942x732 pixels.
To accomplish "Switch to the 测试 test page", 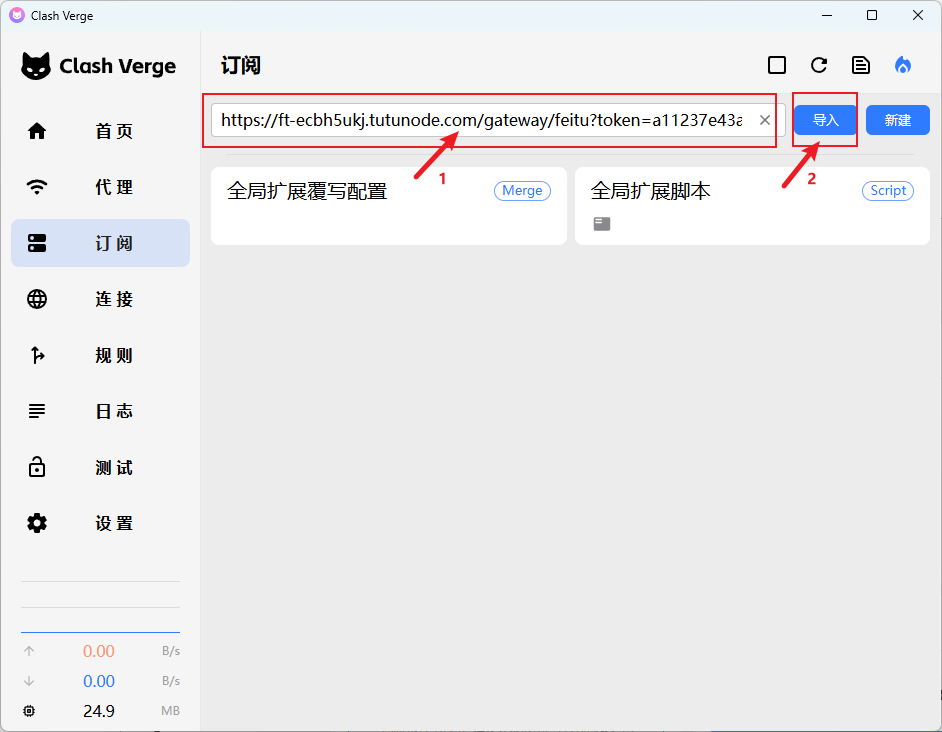I will tap(100, 467).
